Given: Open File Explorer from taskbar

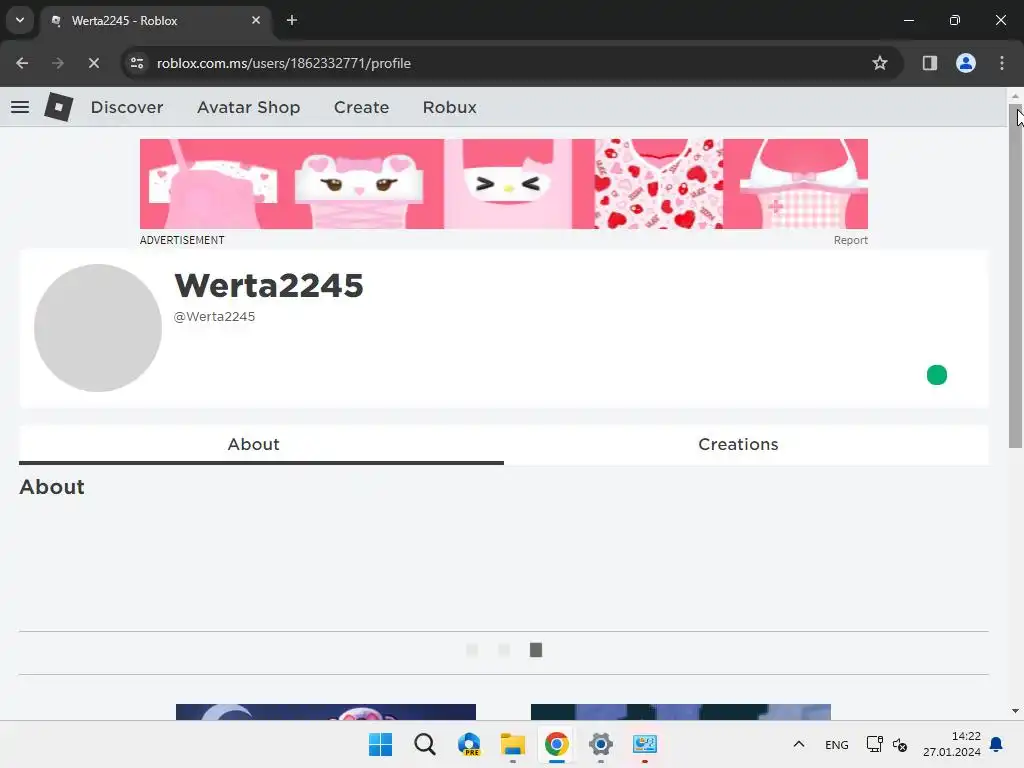Looking at the screenshot, I should pyautogui.click(x=513, y=744).
